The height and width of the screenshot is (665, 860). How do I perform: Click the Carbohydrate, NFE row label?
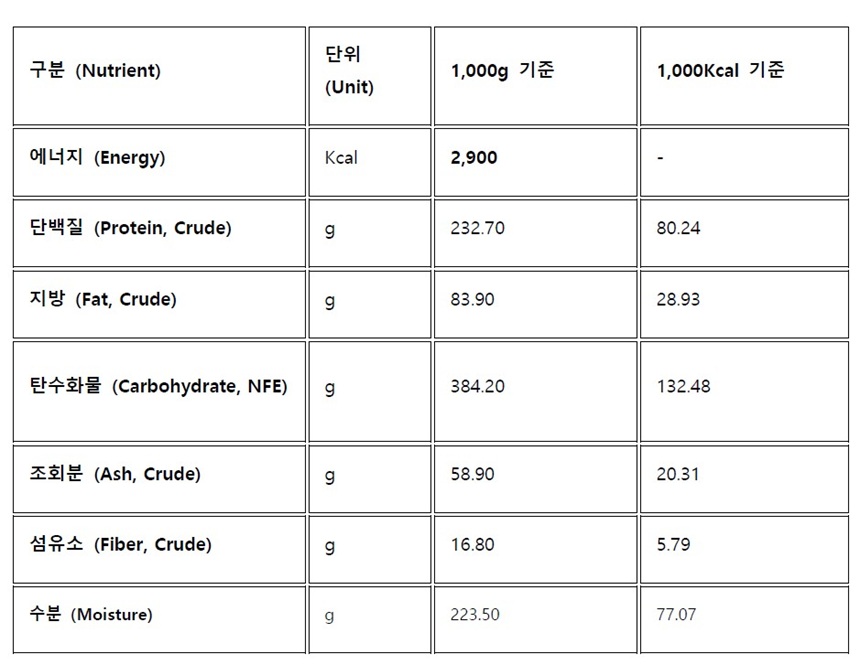click(x=159, y=387)
